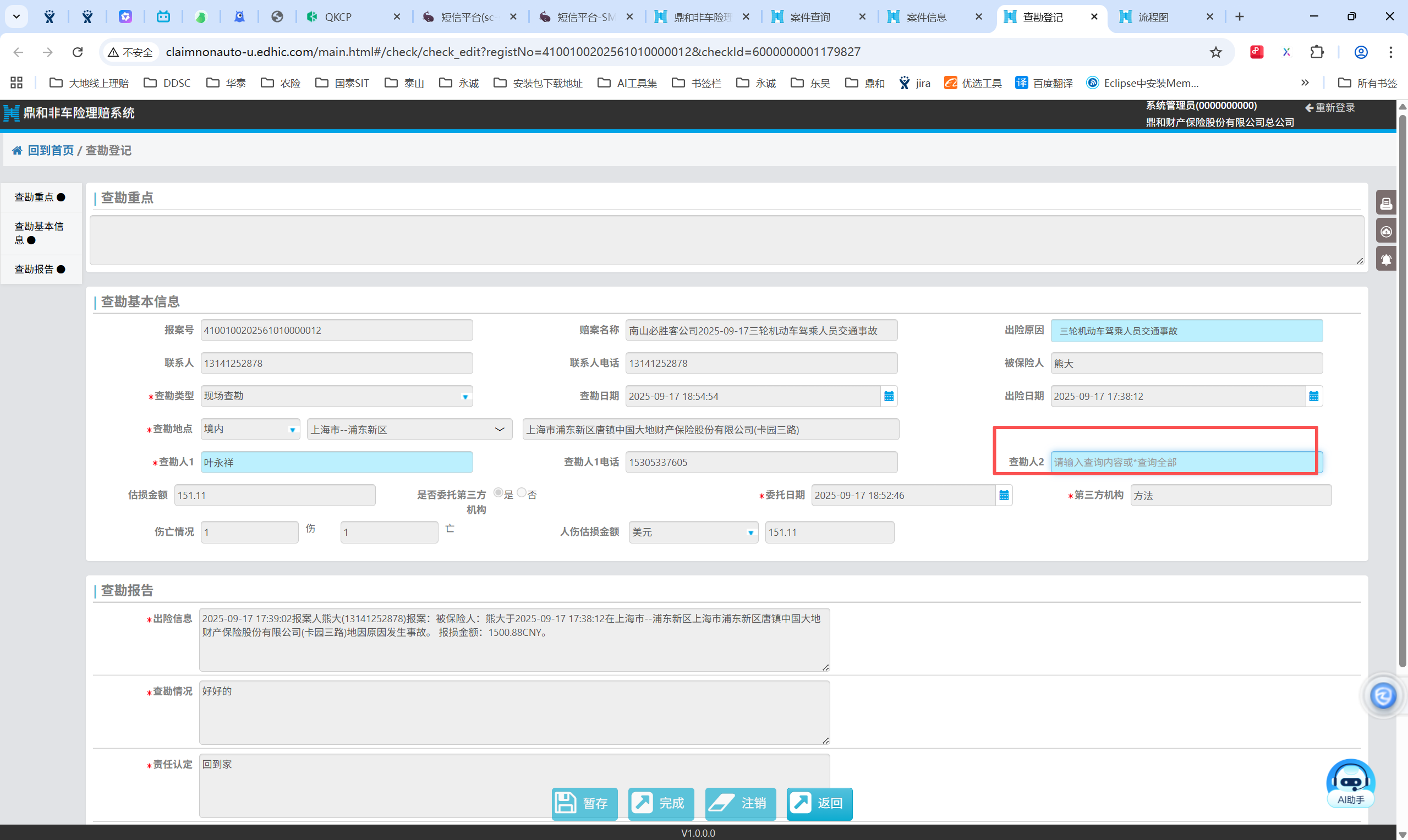This screenshot has width=1408, height=840.
Task: Open the browser extensions puzzle icon
Action: click(x=1317, y=52)
